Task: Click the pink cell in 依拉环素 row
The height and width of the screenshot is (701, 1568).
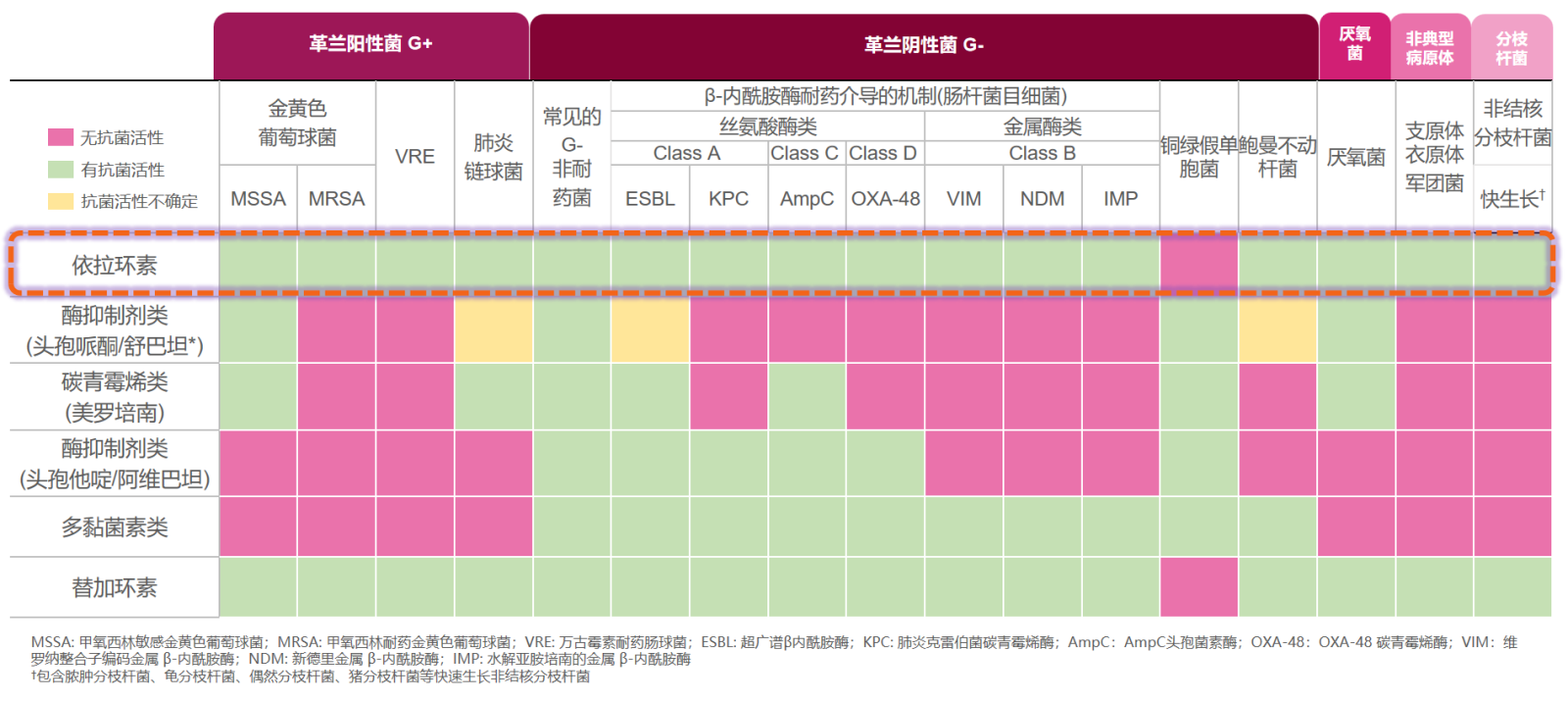Action: (x=1199, y=266)
